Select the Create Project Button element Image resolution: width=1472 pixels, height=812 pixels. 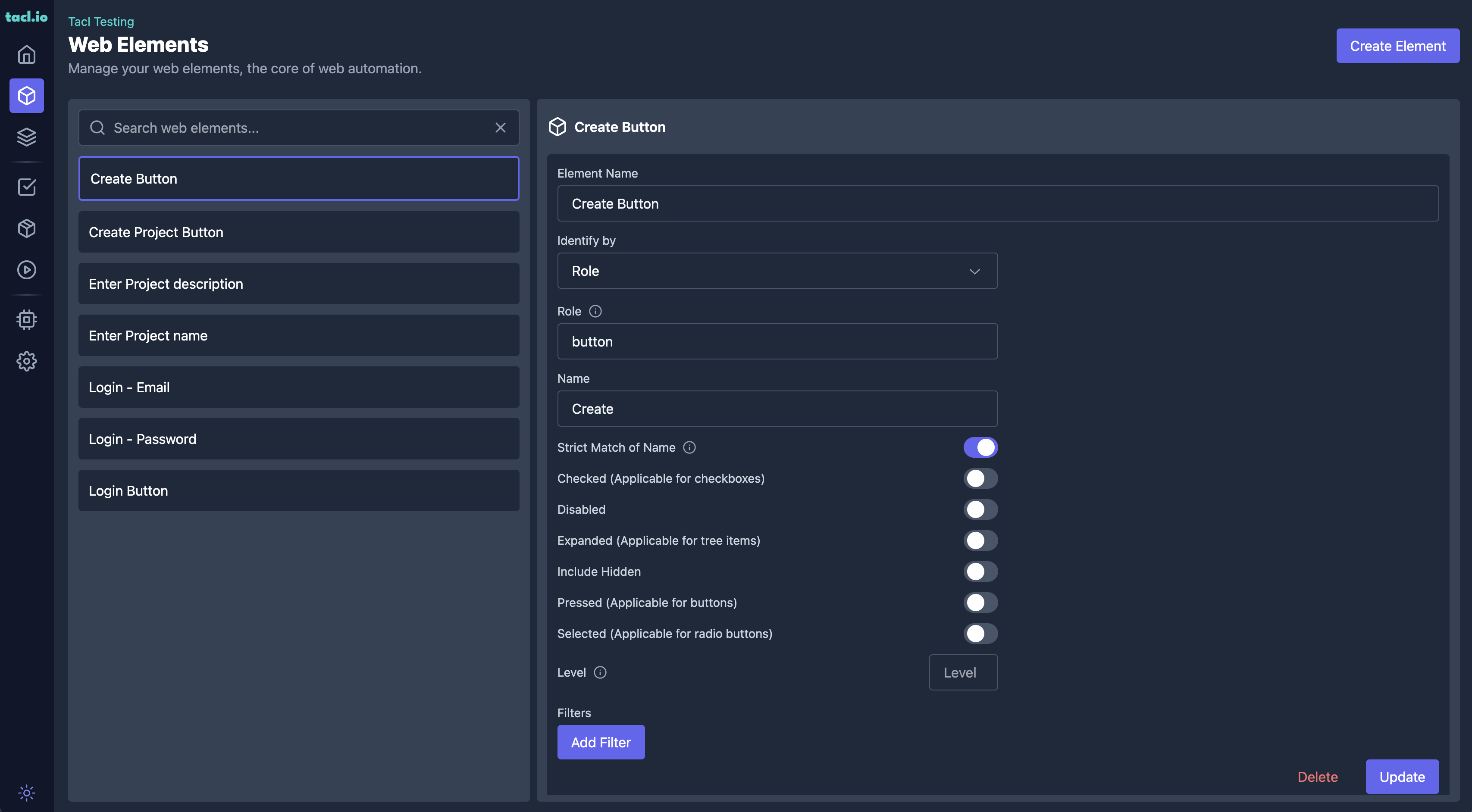click(x=299, y=232)
